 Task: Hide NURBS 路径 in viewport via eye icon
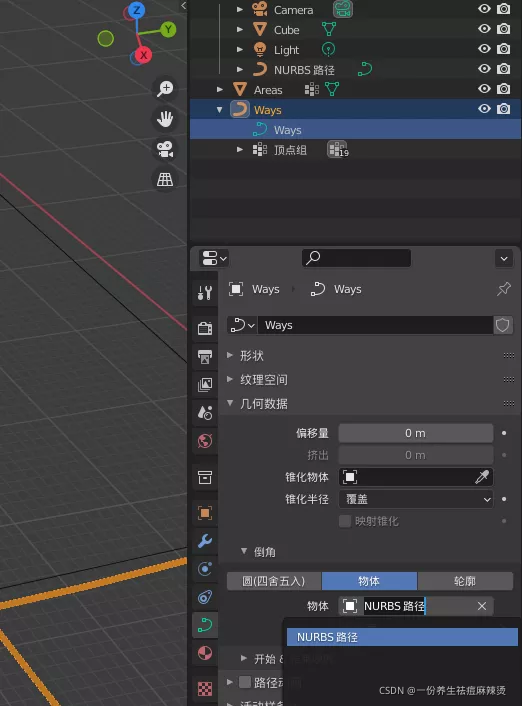[484, 69]
